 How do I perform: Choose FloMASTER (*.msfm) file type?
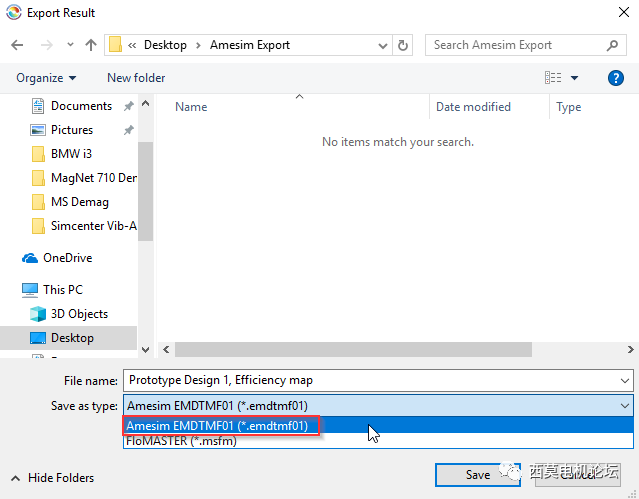(181, 441)
